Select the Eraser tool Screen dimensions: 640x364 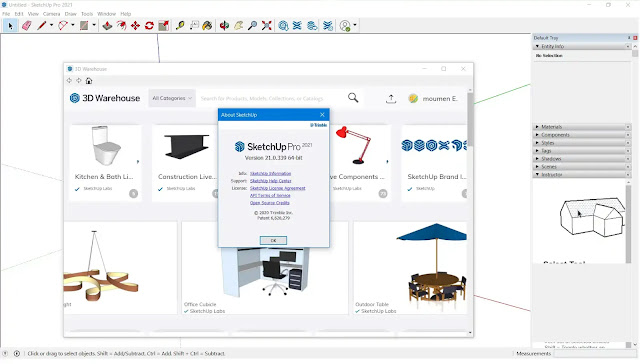27,26
